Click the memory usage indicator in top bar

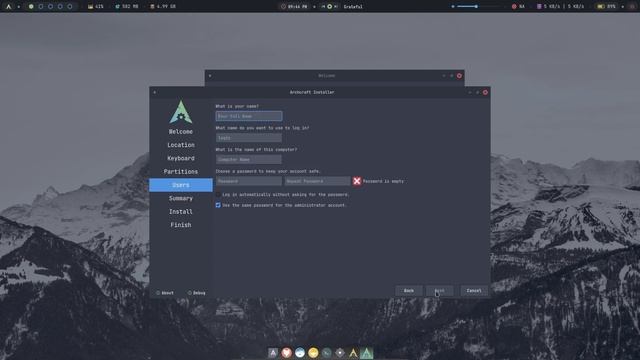click(127, 7)
